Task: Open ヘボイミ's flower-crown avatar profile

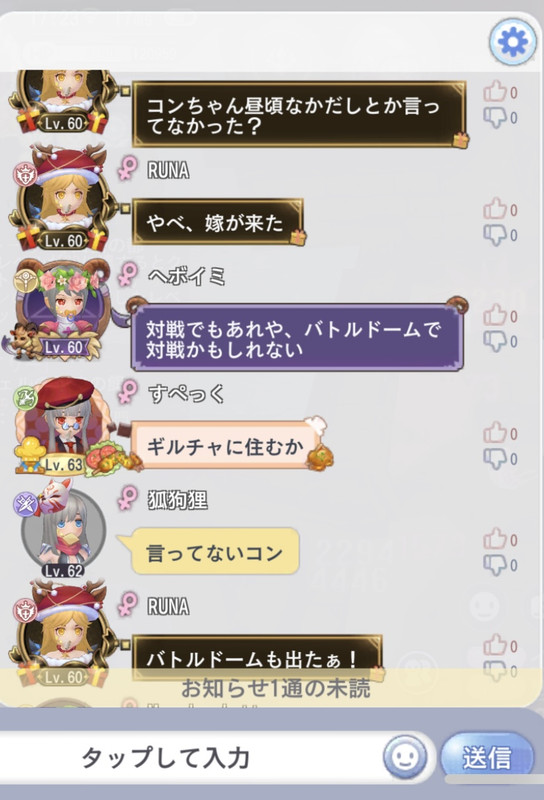Action: 61,309
